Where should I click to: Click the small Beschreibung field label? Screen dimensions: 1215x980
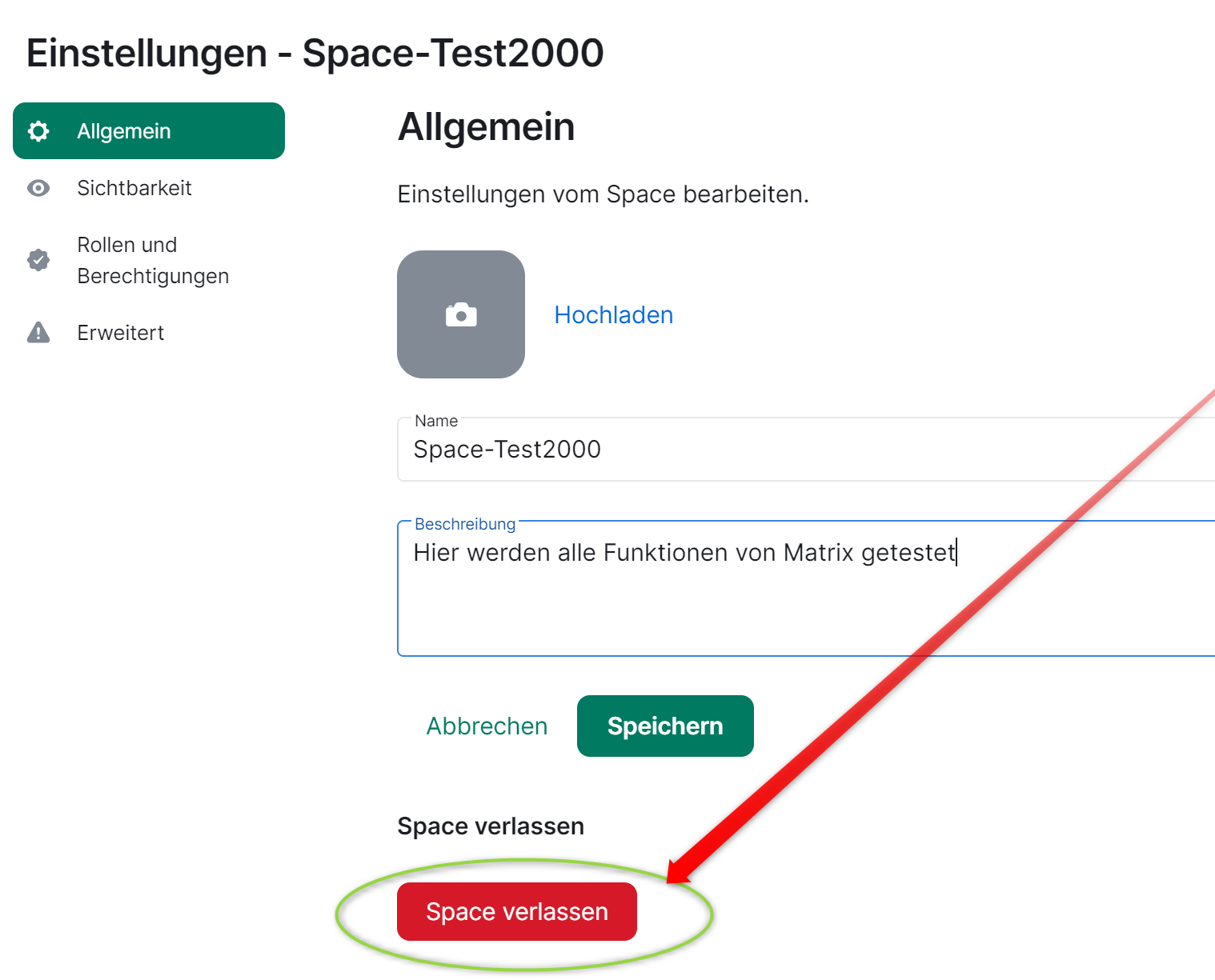(465, 524)
